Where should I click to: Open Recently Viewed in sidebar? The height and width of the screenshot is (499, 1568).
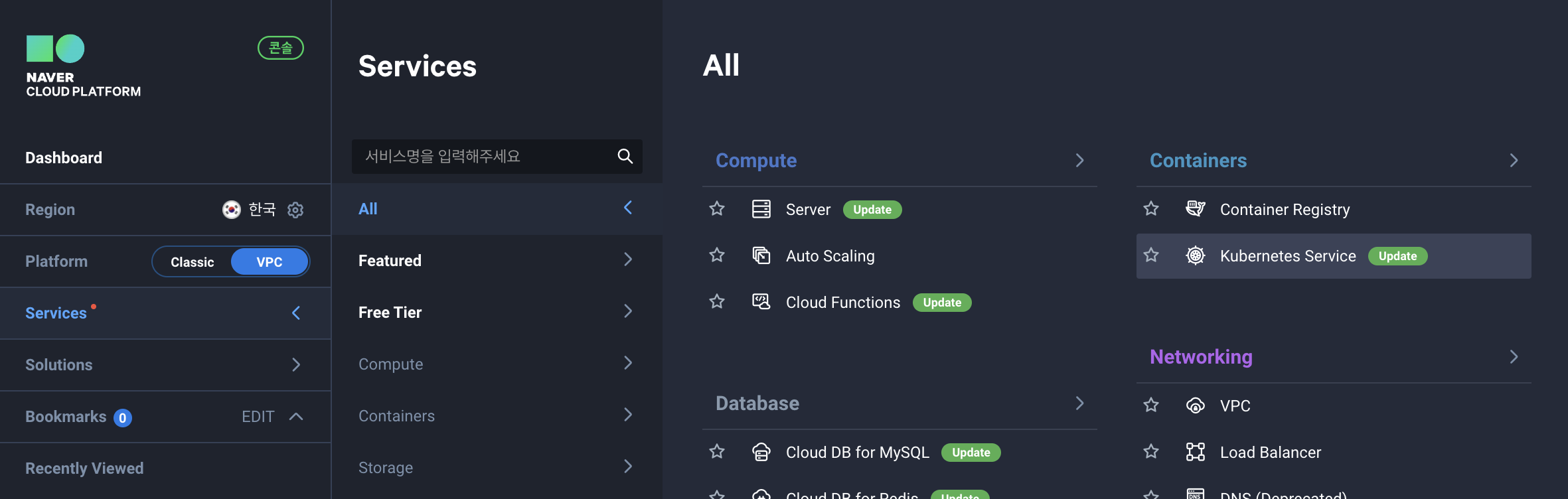click(x=165, y=468)
